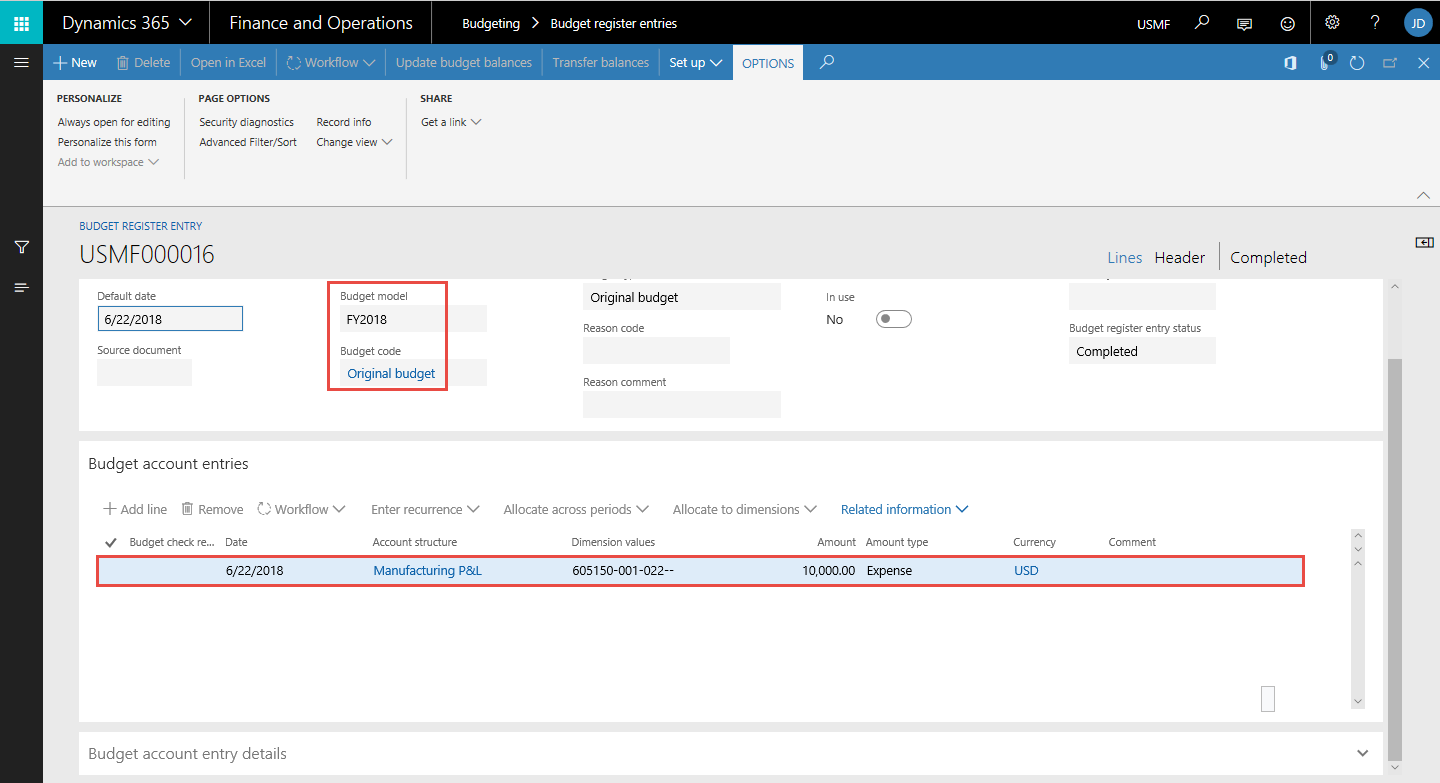Open the lines Workflow dropdown
The image size is (1440, 783).
click(x=301, y=509)
